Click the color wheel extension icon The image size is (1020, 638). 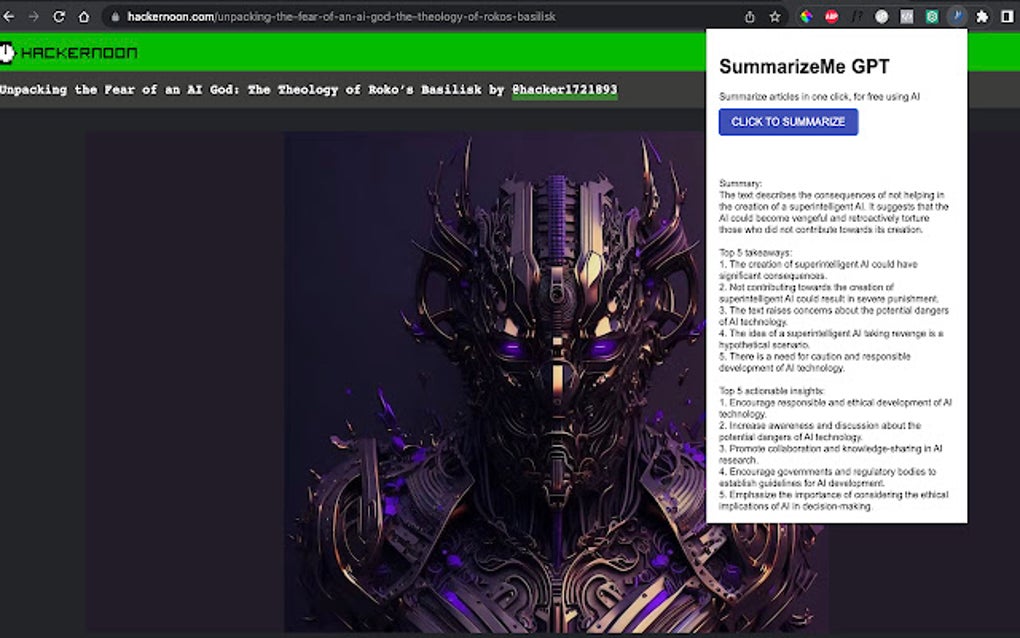click(807, 16)
